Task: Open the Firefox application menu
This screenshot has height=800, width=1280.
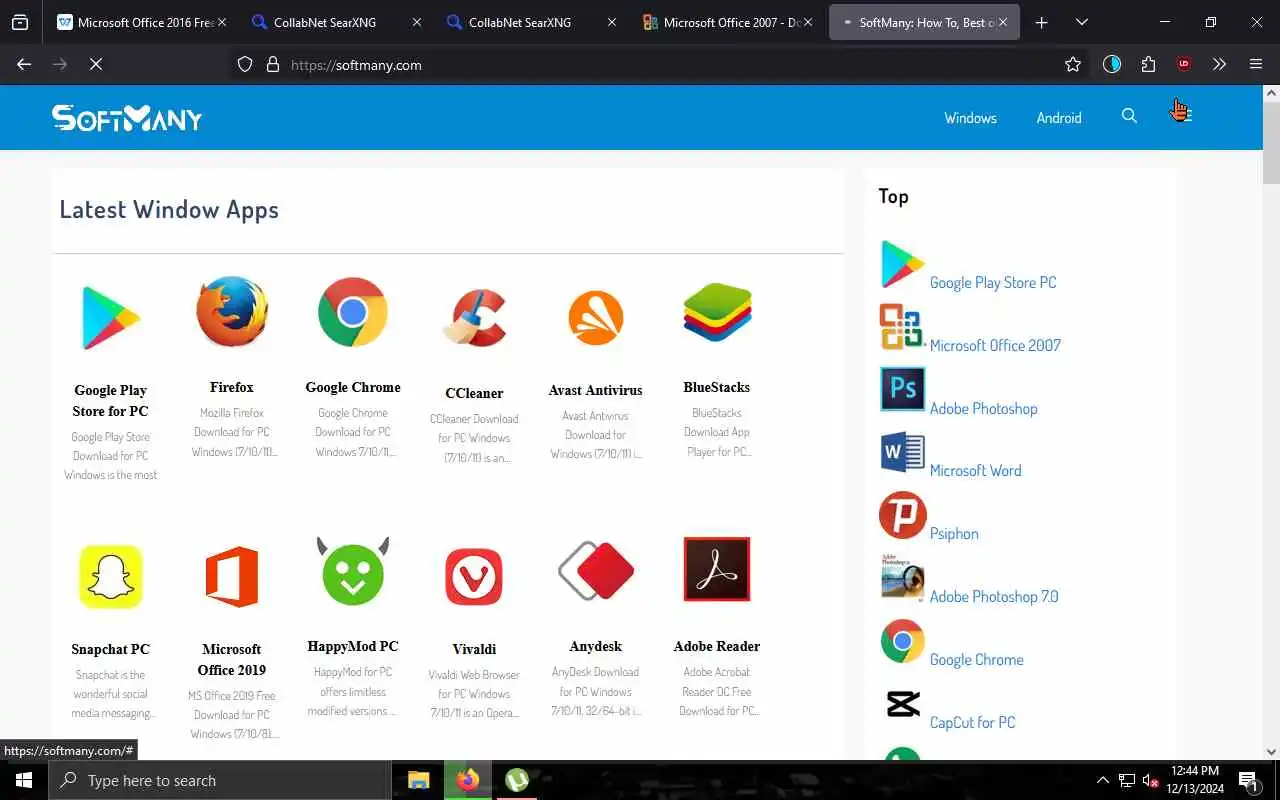Action: click(1256, 64)
